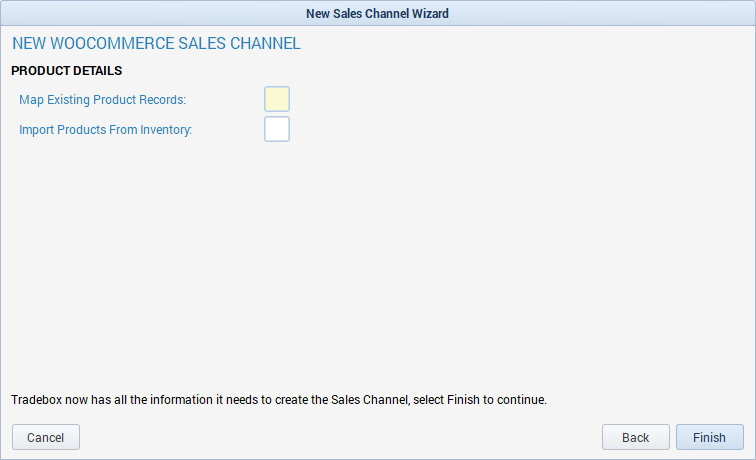This screenshot has height=460, width=756.
Task: Tick the Map Existing Product Records checkbox
Action: click(277, 99)
